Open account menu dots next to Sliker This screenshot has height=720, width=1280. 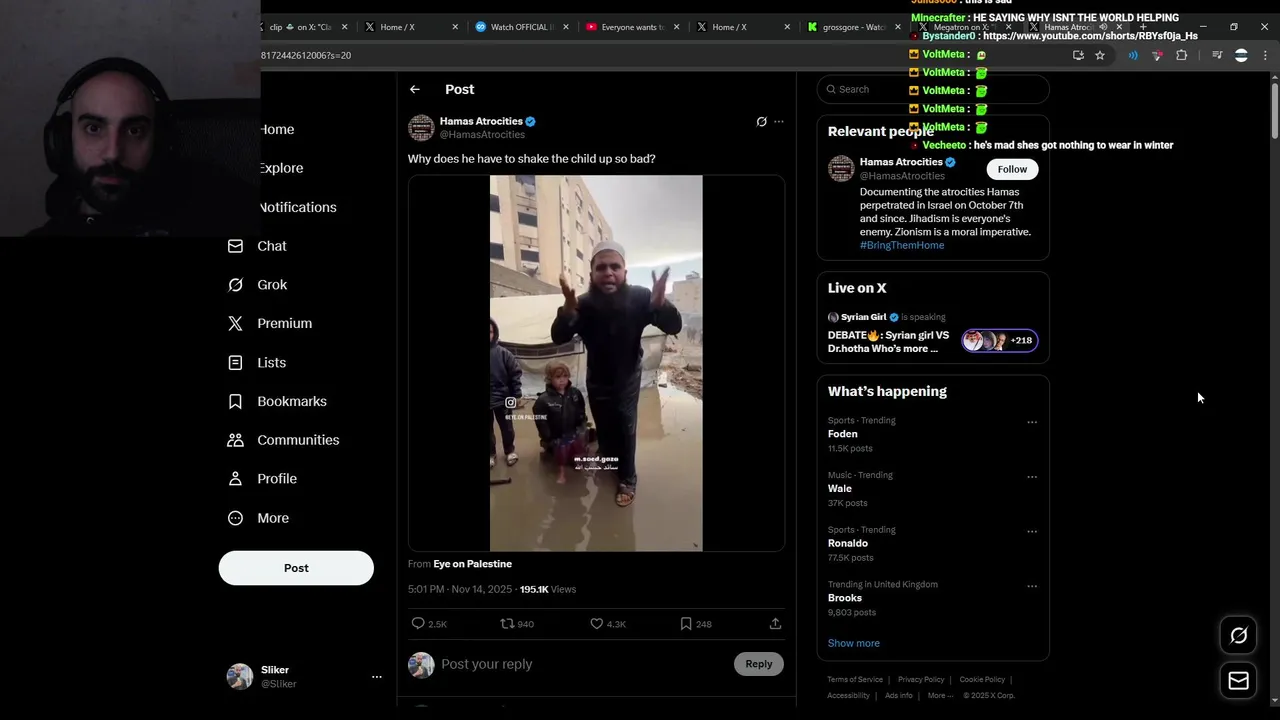click(x=377, y=677)
